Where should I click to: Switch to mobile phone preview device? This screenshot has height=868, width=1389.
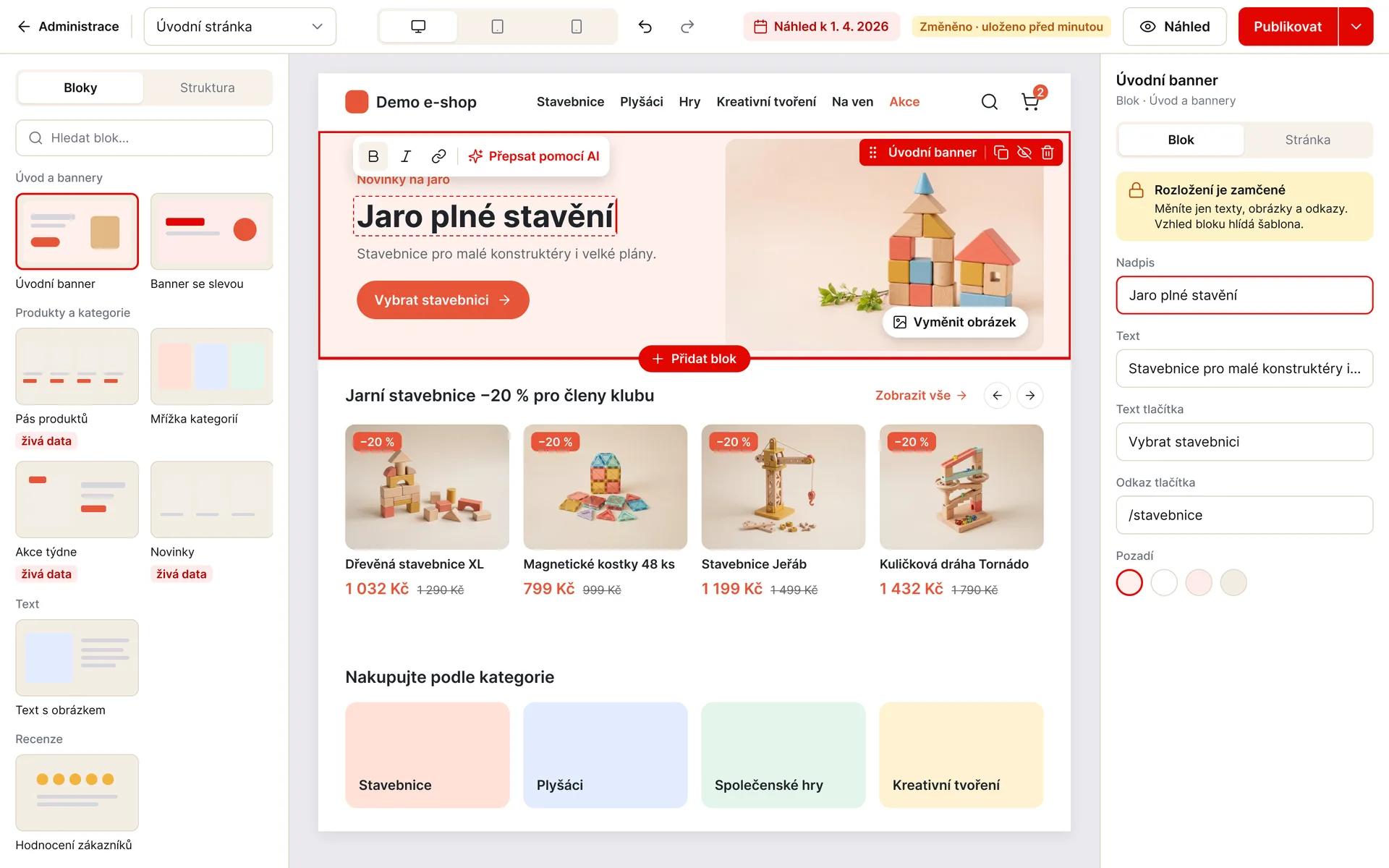(576, 27)
